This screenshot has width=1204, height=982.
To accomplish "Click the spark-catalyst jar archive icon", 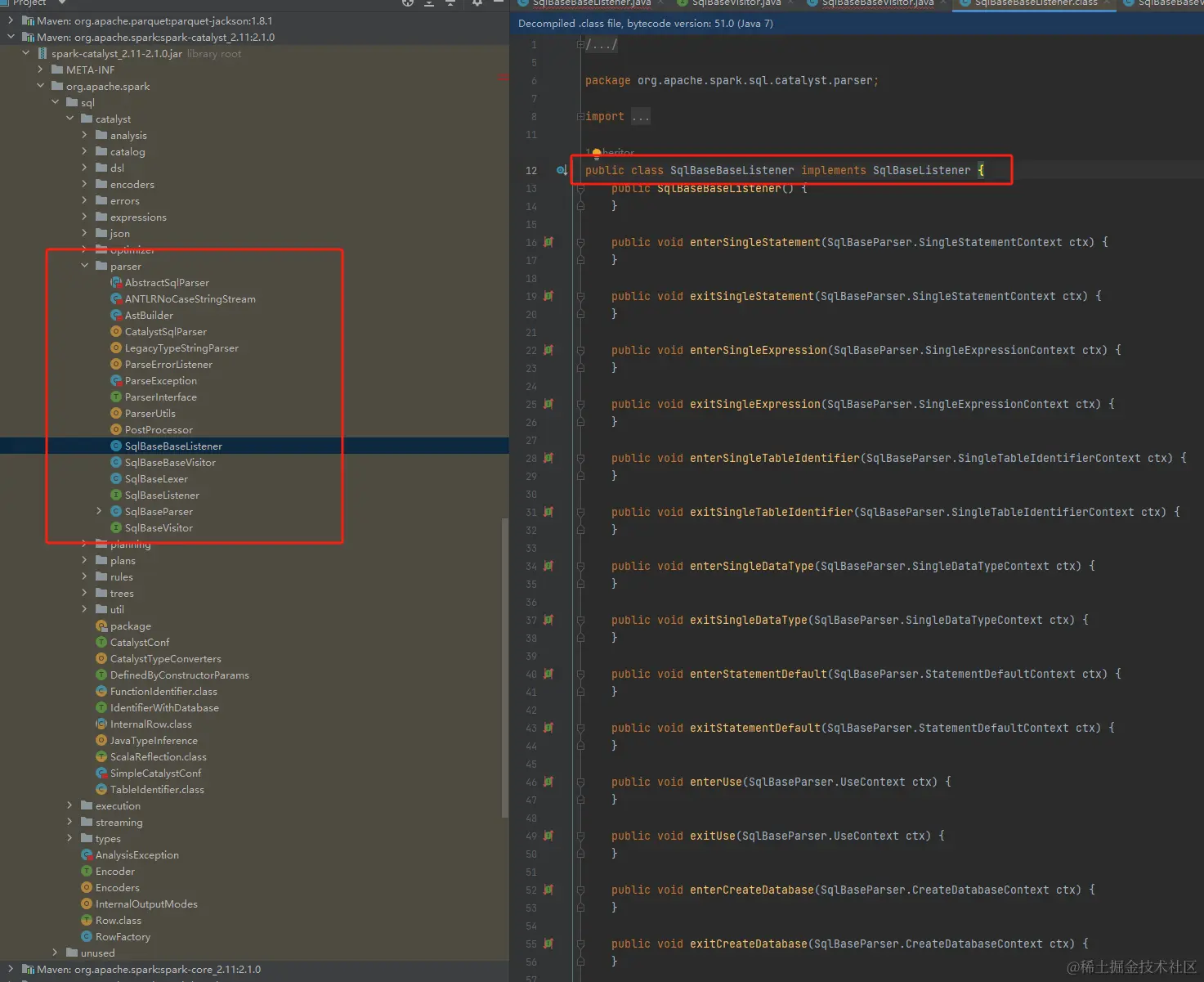I will 43,54.
